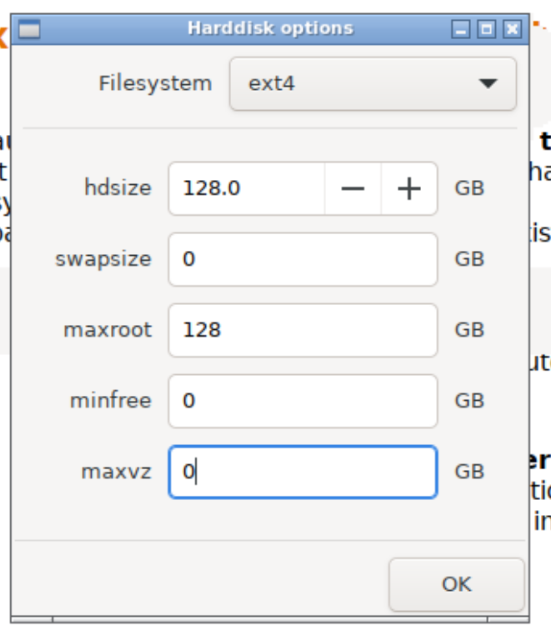The width and height of the screenshot is (551, 636).
Task: Open the window menu icon in title bar
Action: click(x=29, y=29)
